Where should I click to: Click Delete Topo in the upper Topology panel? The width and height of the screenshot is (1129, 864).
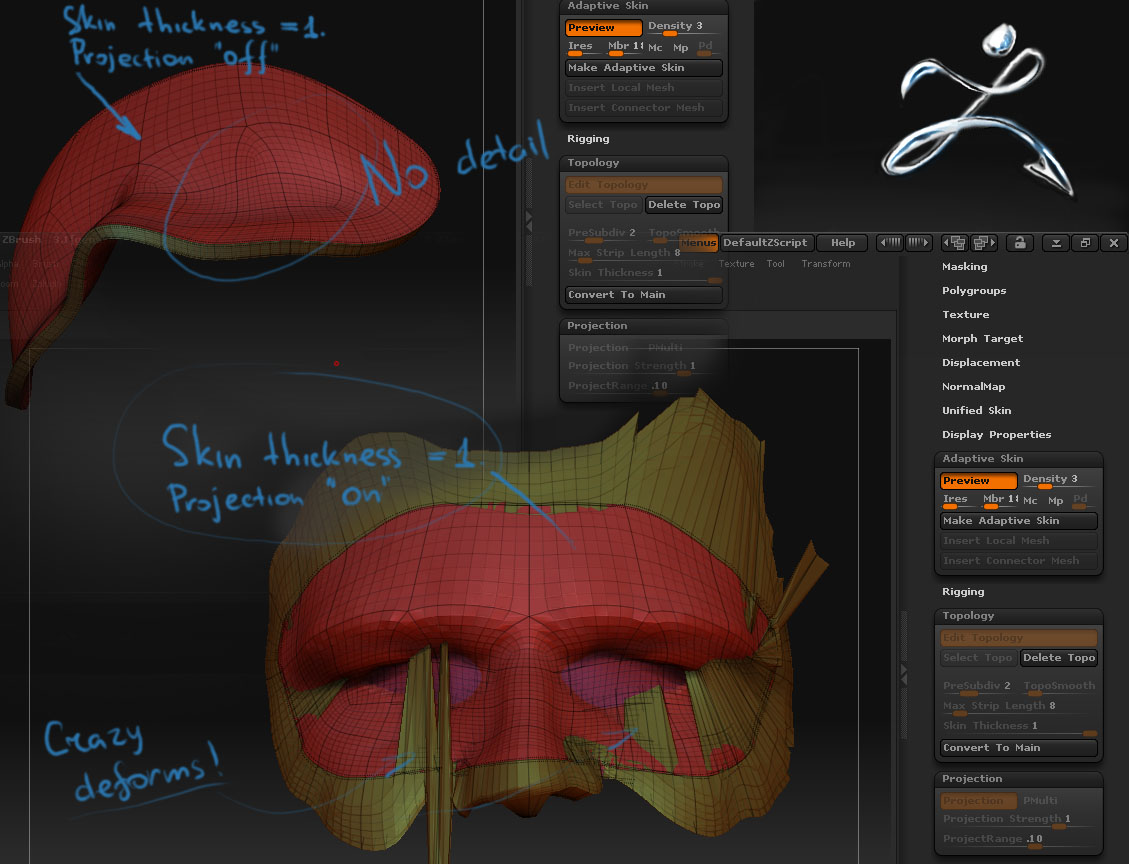point(683,204)
